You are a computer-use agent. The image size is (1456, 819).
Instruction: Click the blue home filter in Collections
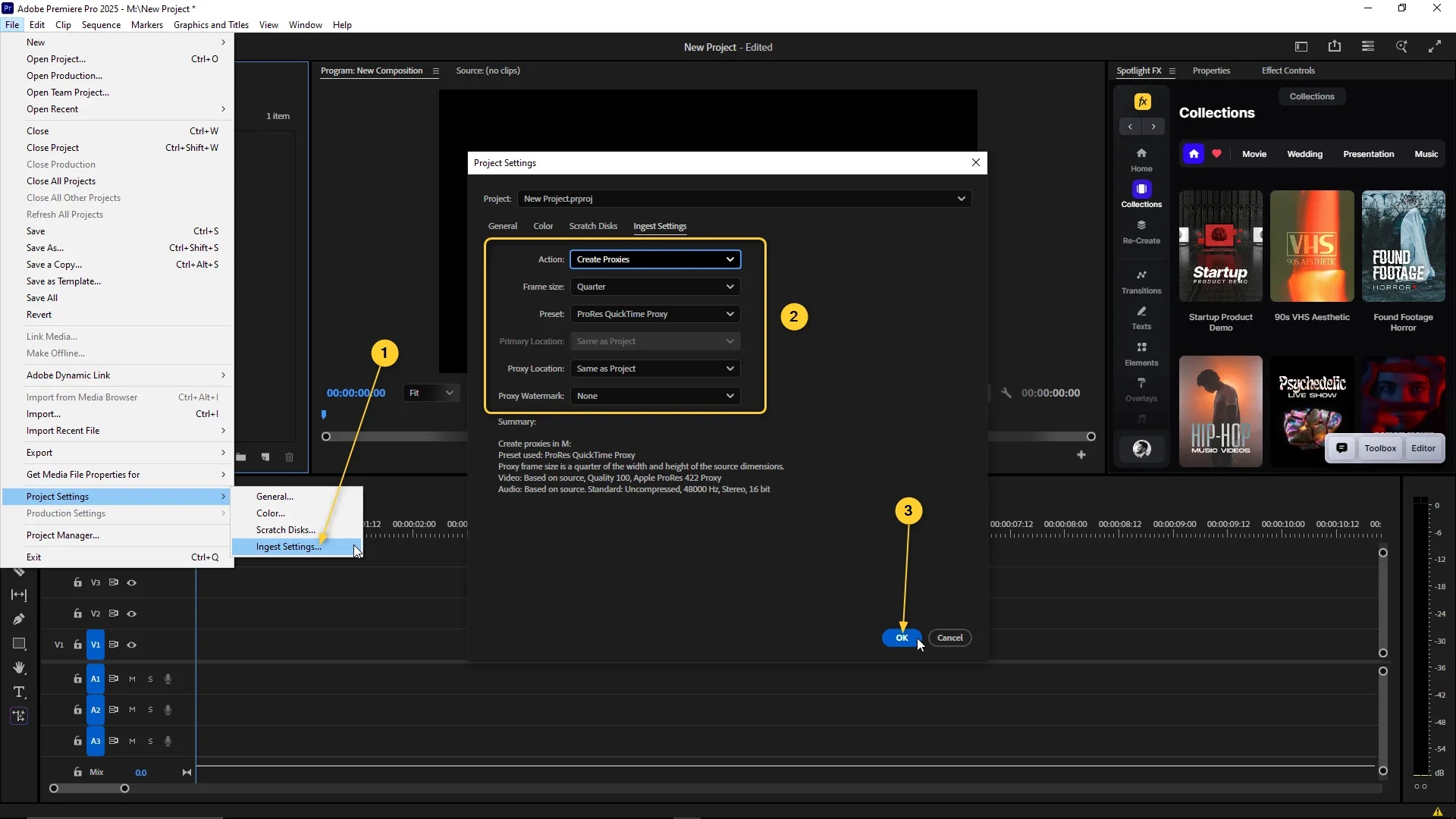click(1194, 154)
